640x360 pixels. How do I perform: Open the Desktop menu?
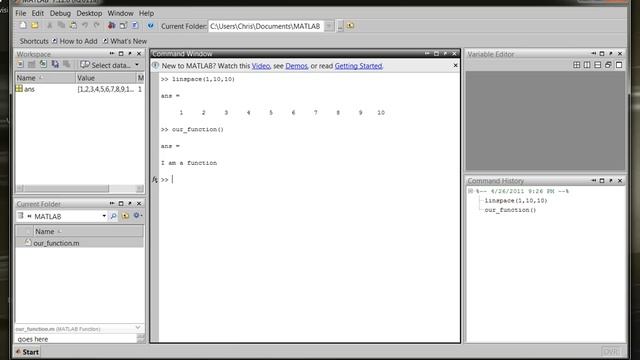coord(89,13)
